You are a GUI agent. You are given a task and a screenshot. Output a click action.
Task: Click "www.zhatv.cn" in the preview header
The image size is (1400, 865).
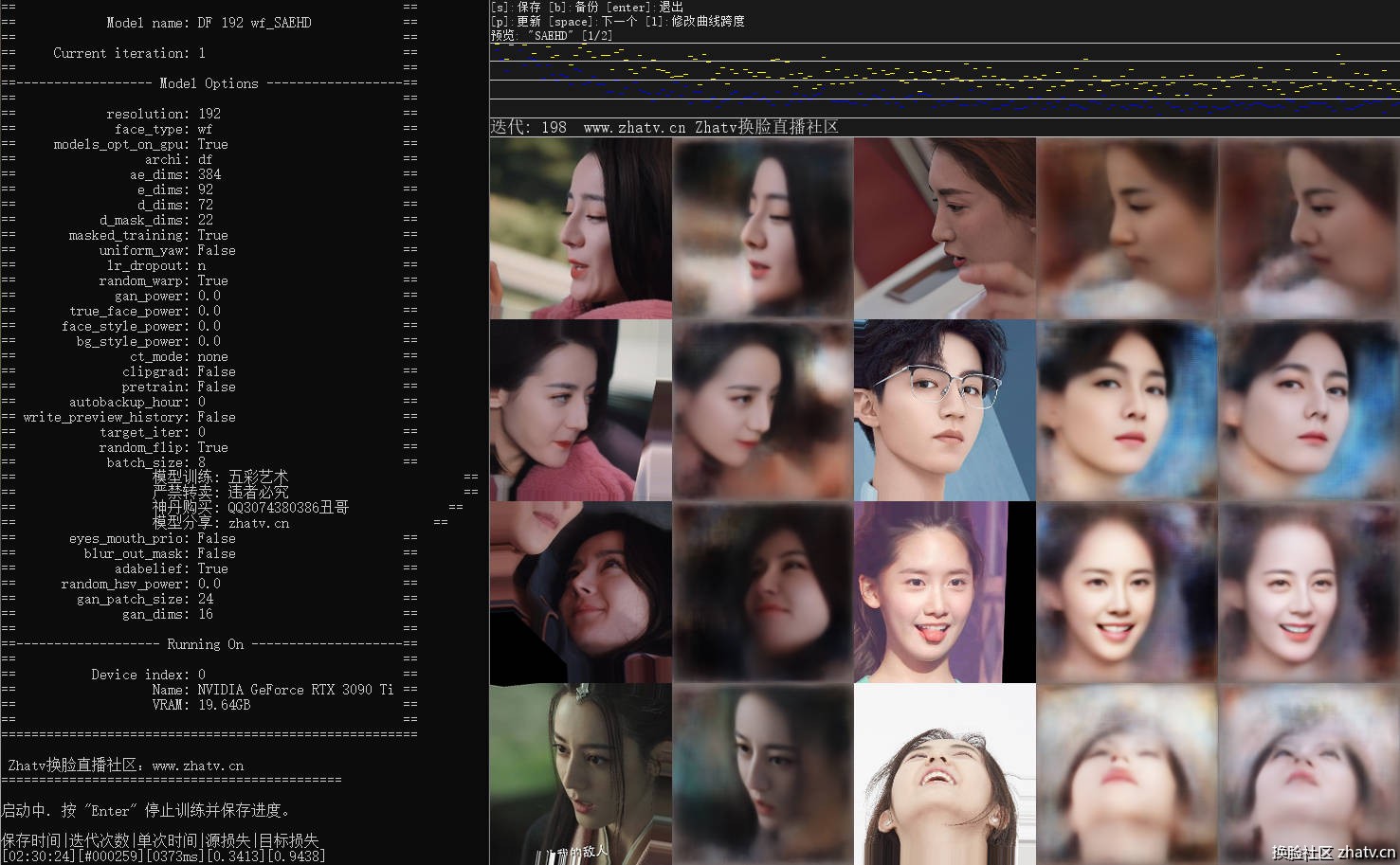(634, 127)
